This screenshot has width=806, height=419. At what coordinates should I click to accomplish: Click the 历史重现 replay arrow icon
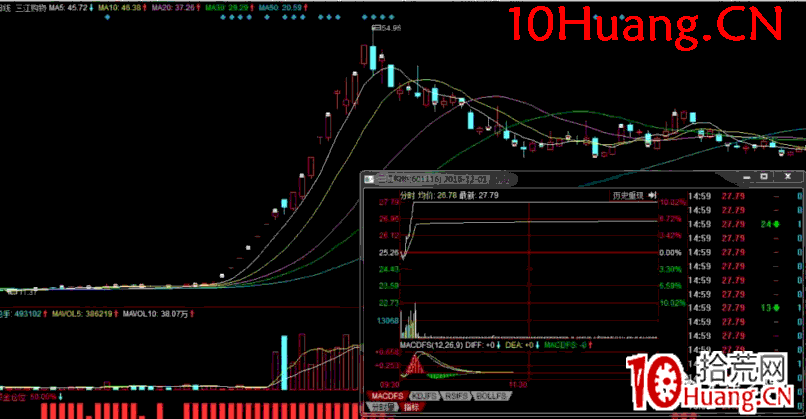point(652,195)
